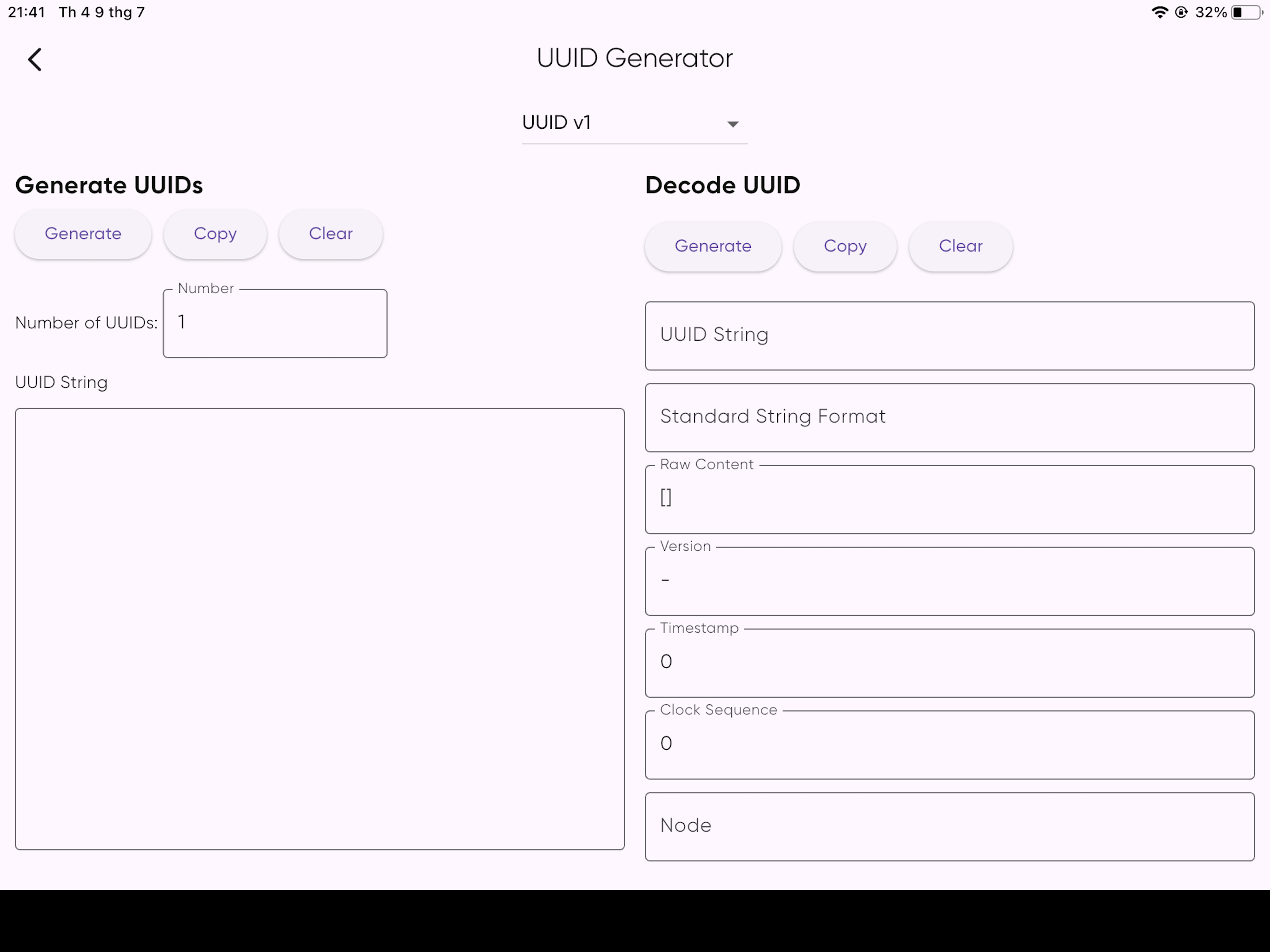The height and width of the screenshot is (952, 1270).
Task: Focus the Number of UUIDs field
Action: tap(275, 323)
